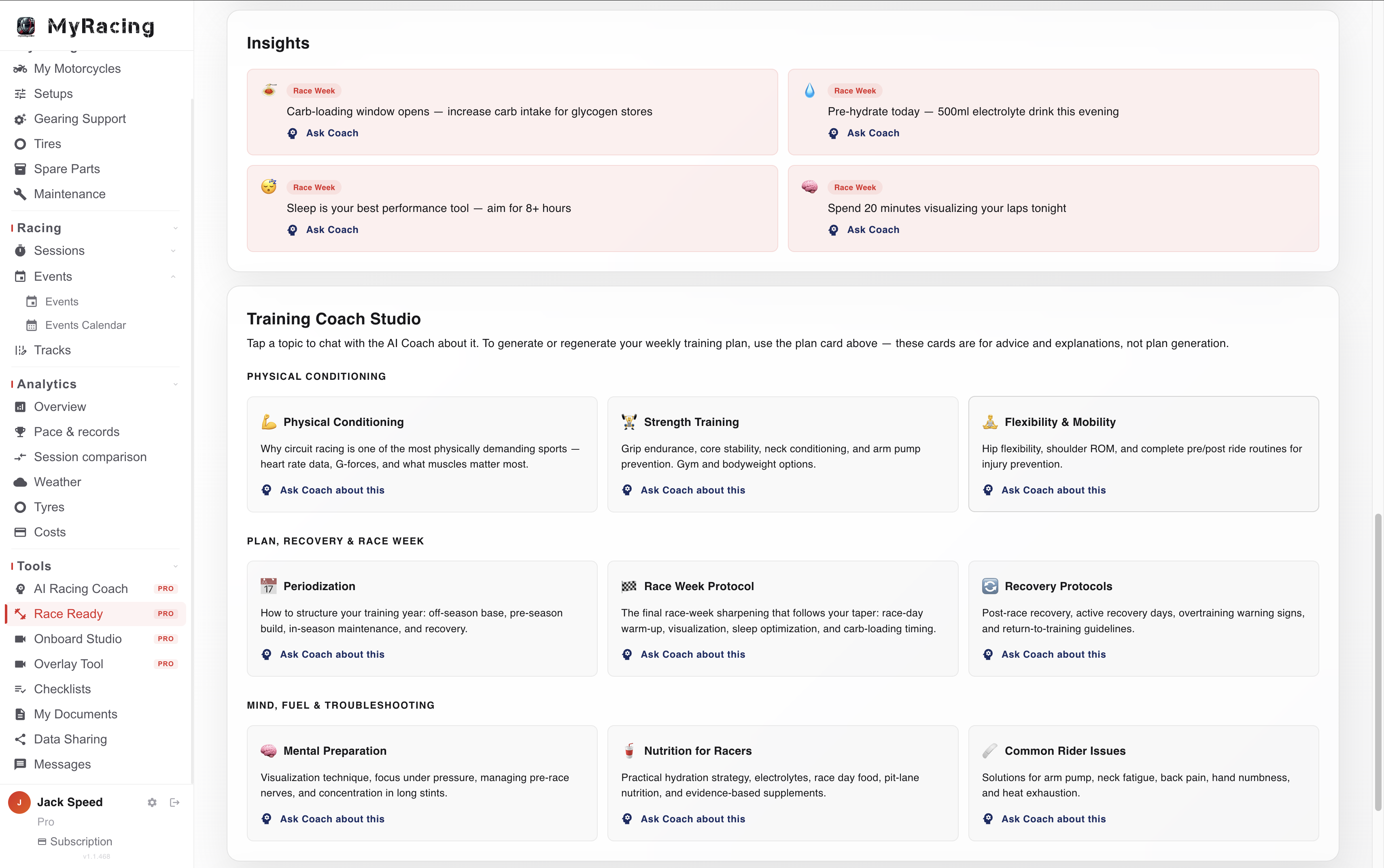This screenshot has height=868, width=1384.
Task: Click the Race Week Protocol checkered flag icon
Action: (629, 586)
